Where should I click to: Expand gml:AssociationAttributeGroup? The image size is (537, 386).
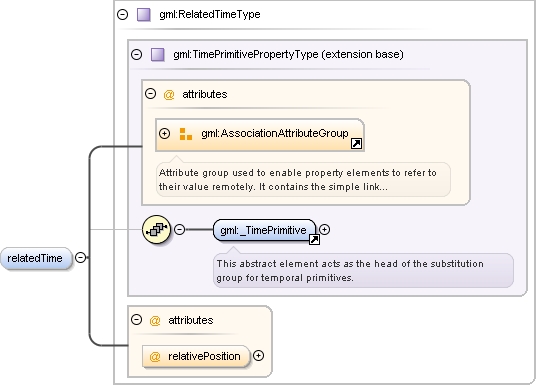[164, 133]
